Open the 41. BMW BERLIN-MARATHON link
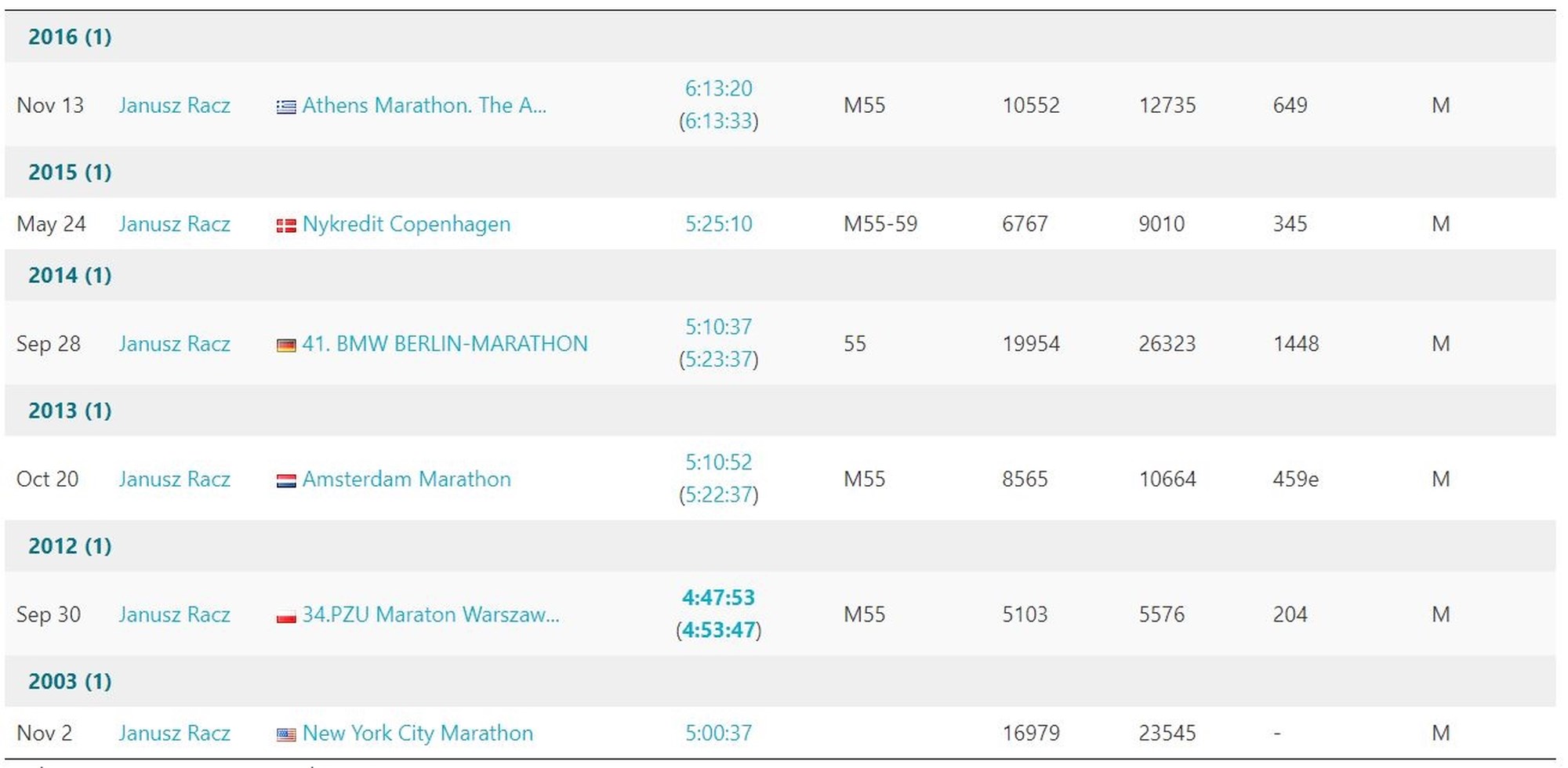 click(x=445, y=343)
